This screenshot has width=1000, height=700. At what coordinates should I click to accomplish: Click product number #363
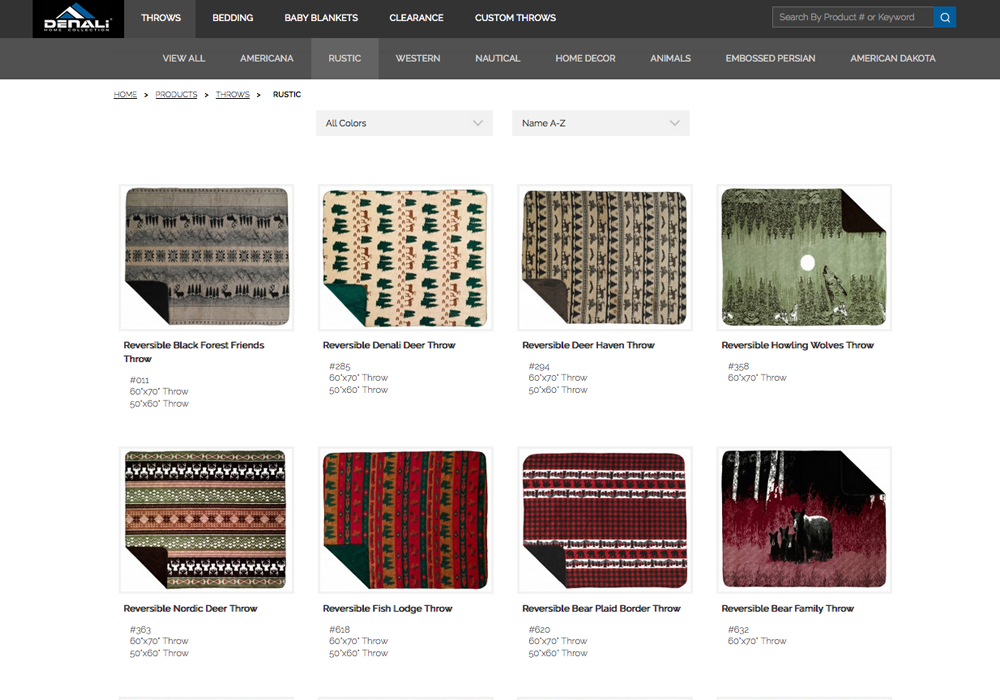(140, 629)
